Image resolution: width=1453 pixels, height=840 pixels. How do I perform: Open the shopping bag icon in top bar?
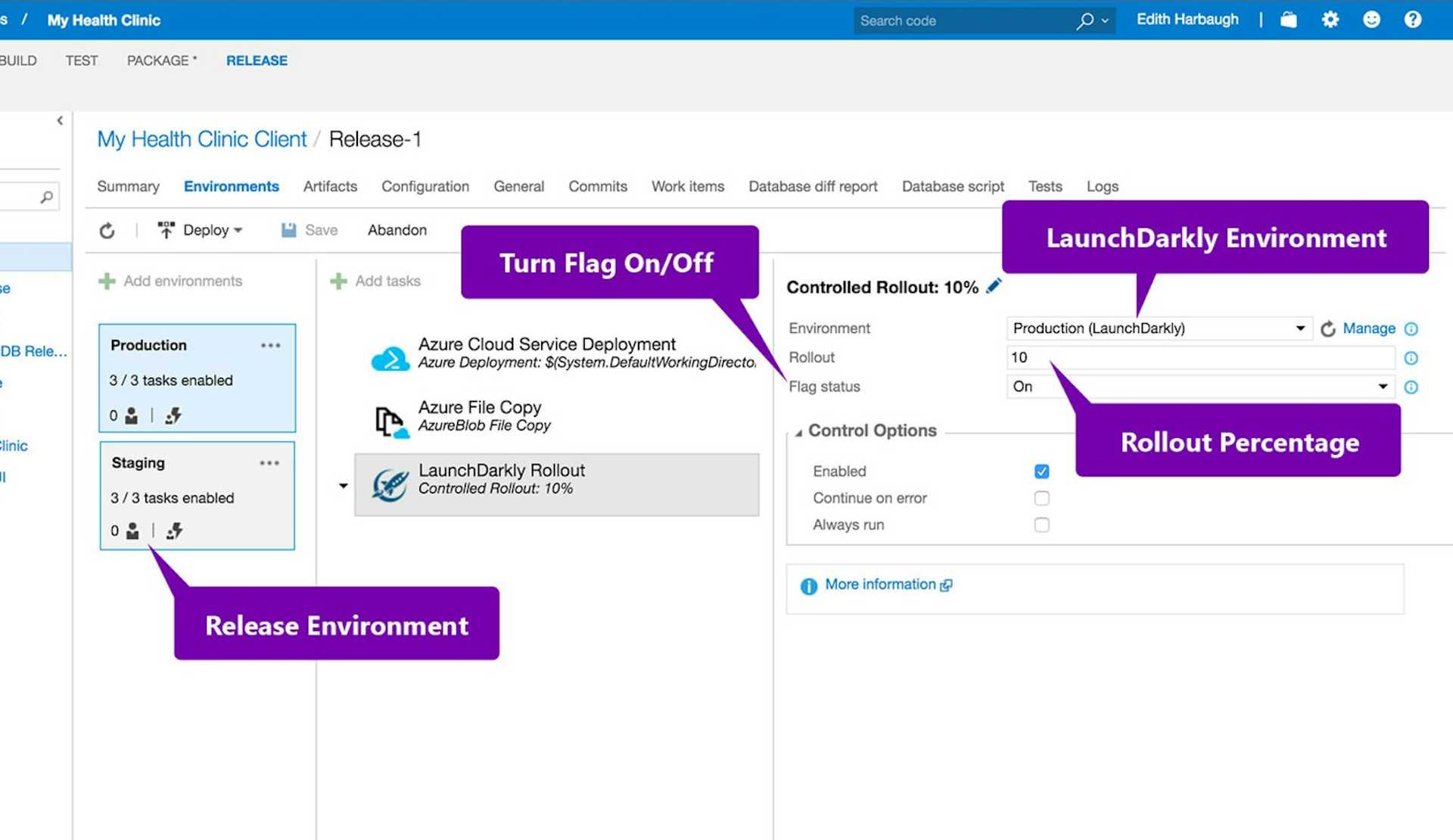point(1288,20)
